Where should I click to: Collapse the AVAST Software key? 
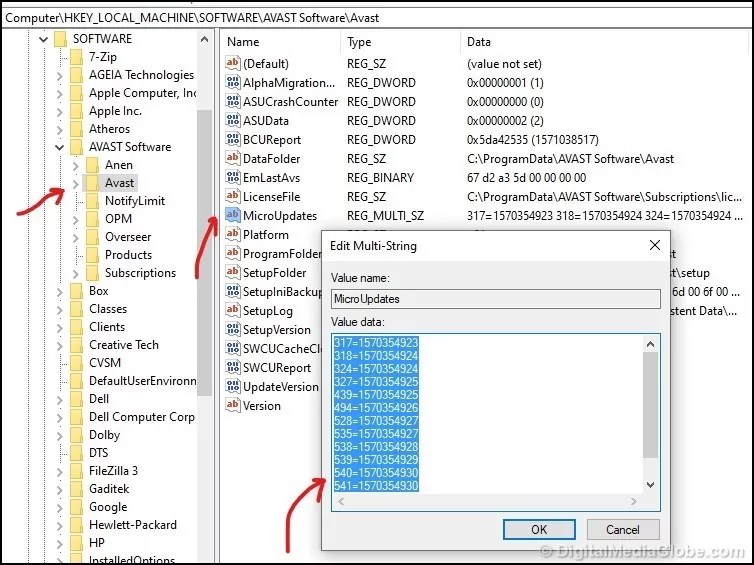(59, 147)
